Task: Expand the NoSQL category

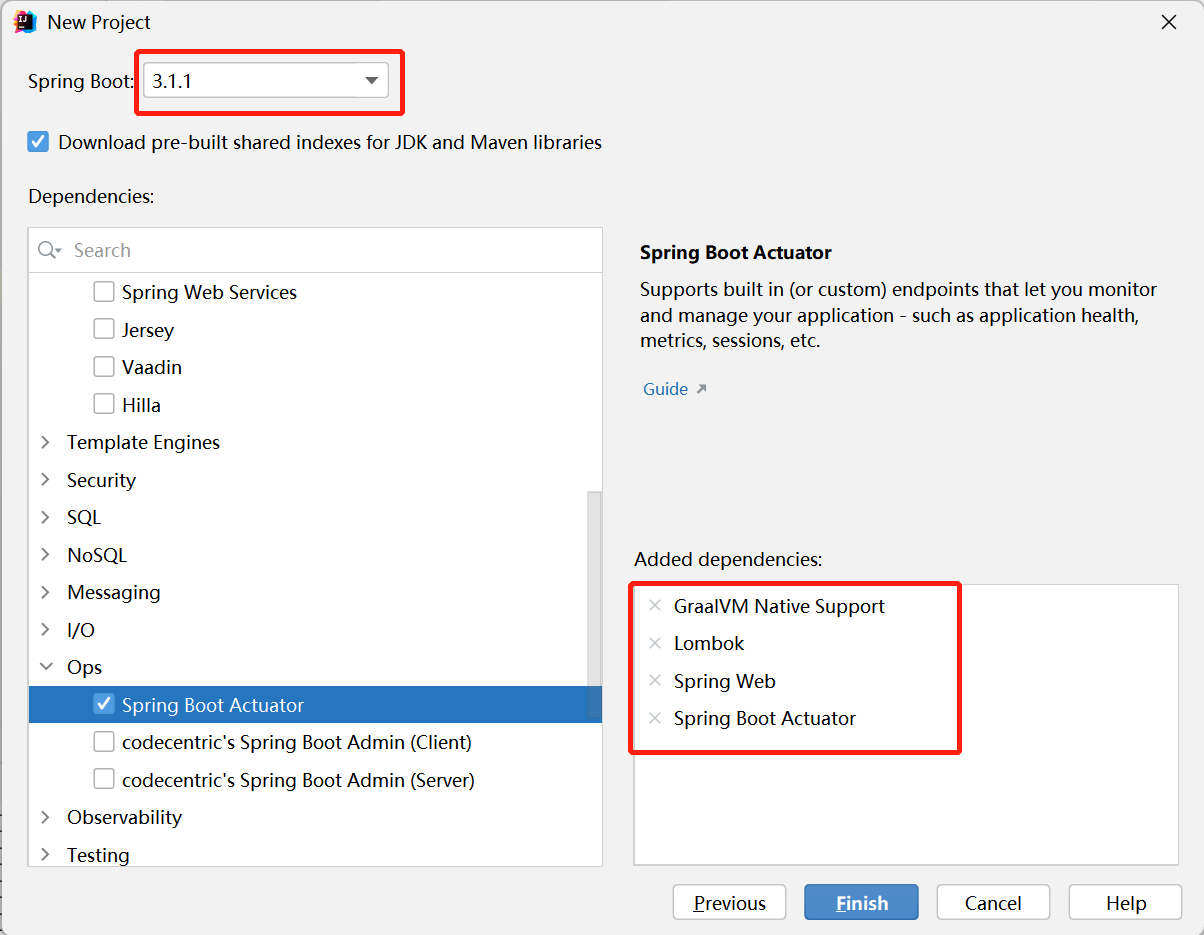Action: pyautogui.click(x=45, y=554)
